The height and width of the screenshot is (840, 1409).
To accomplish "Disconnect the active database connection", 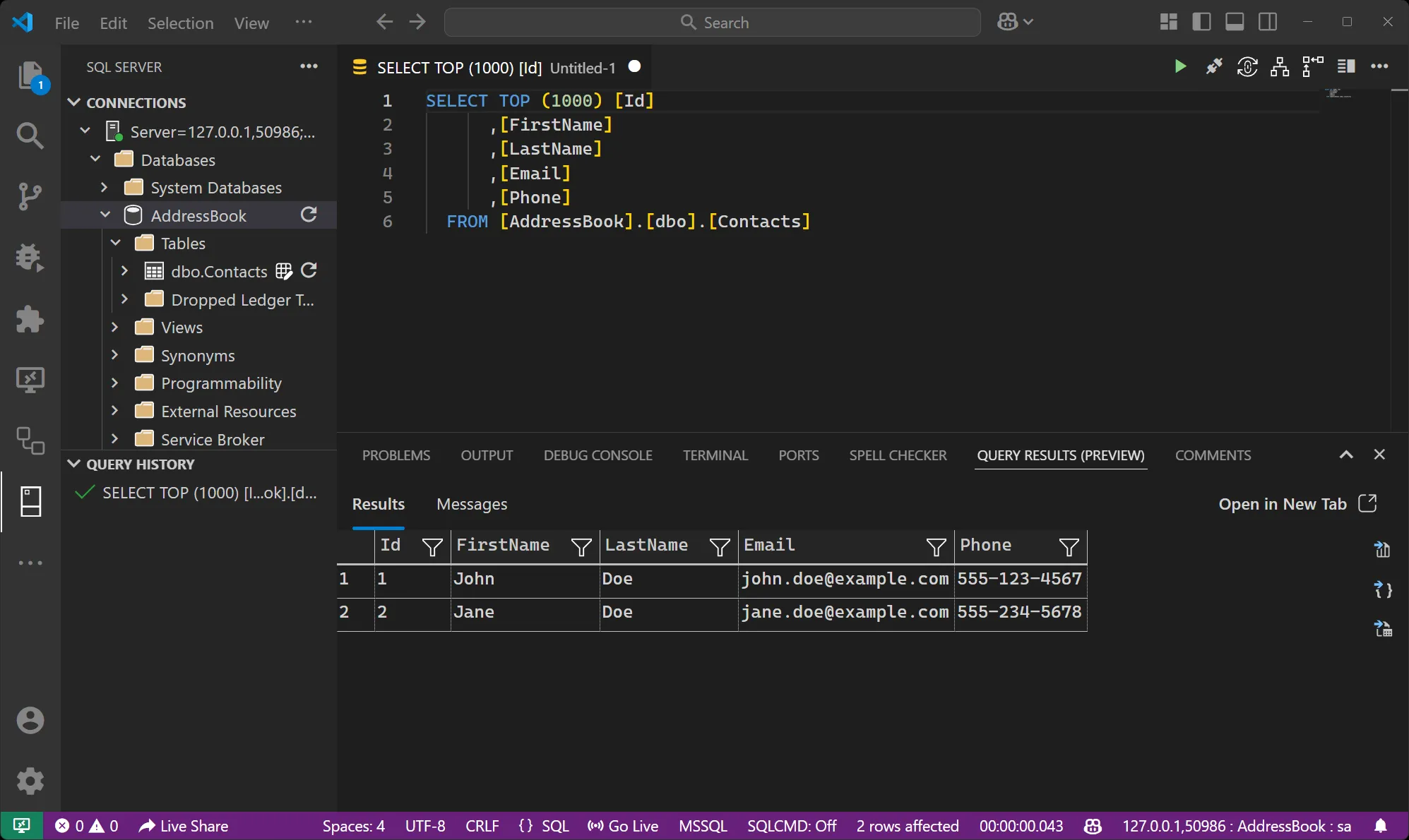I will pyautogui.click(x=1214, y=66).
